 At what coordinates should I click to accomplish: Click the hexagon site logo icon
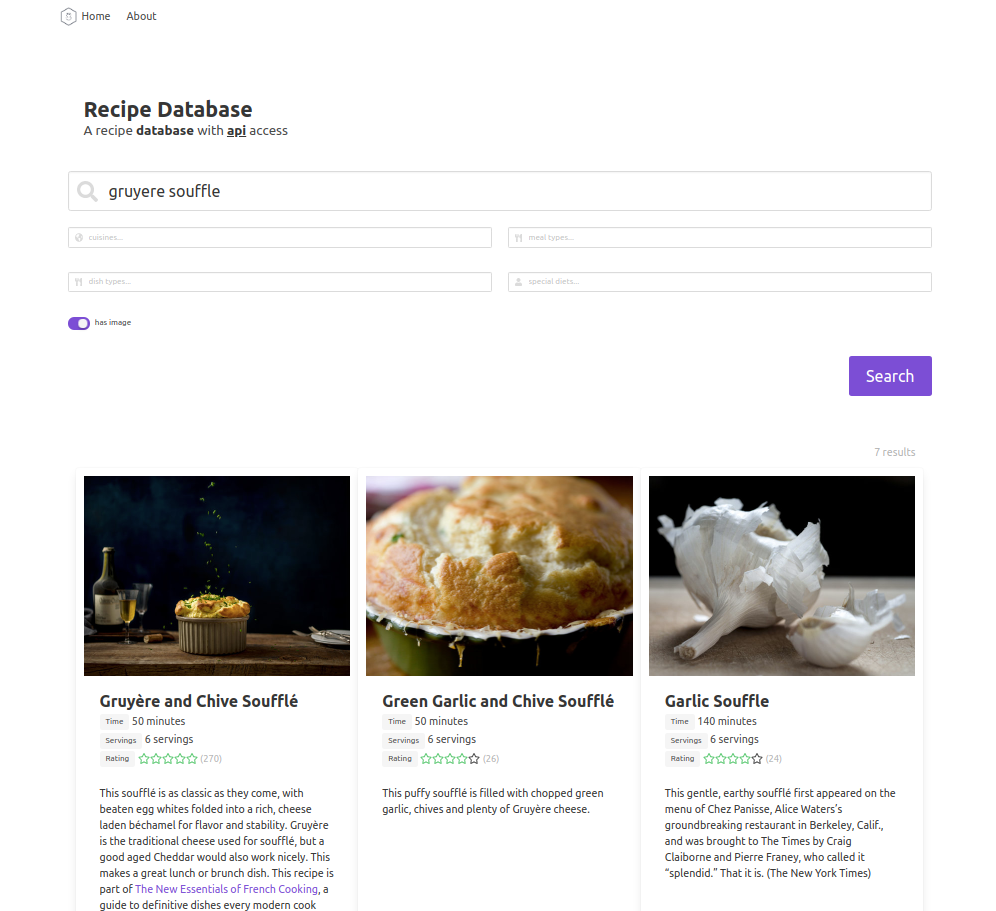(69, 17)
